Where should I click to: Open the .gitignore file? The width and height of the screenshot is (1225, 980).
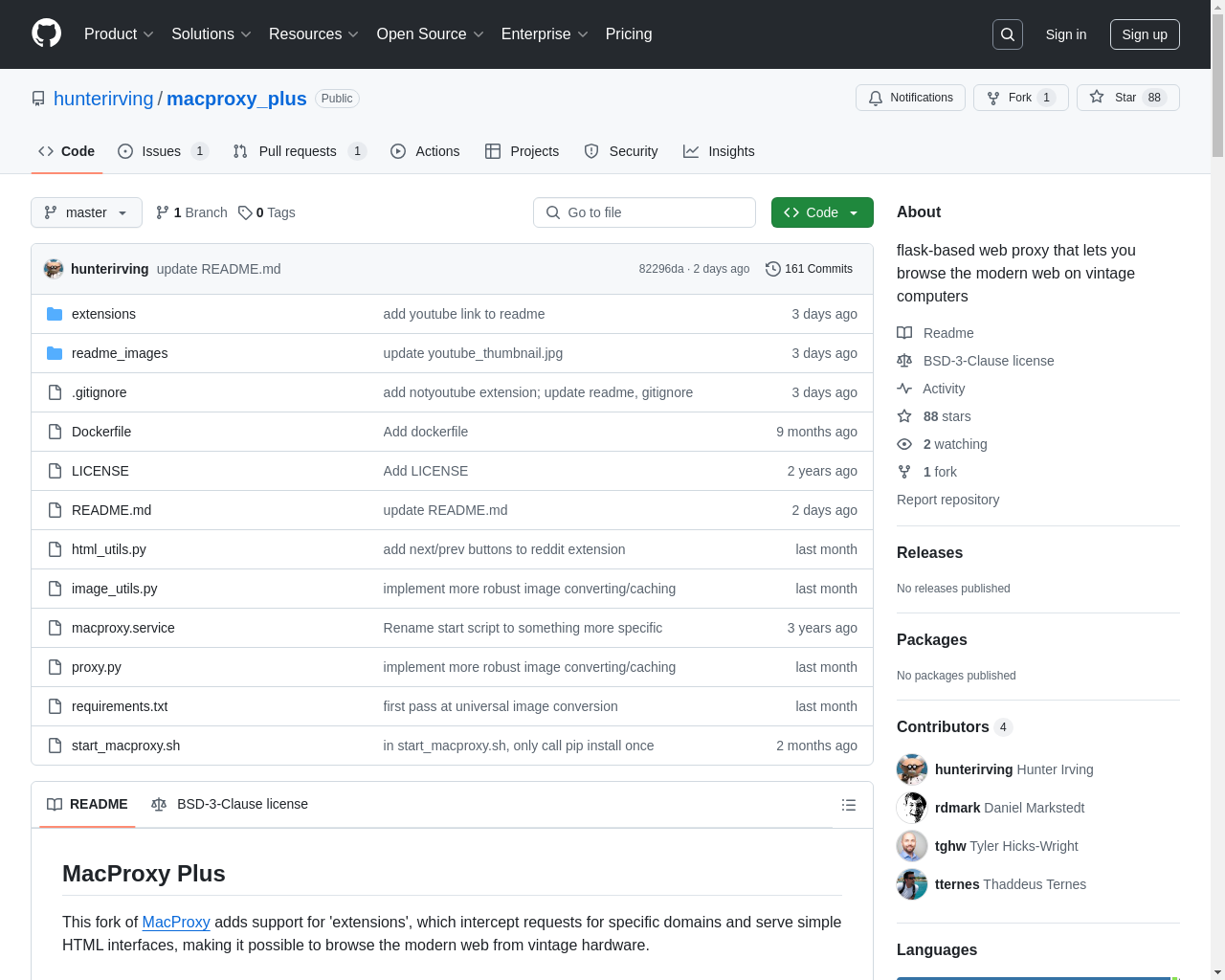coord(100,392)
